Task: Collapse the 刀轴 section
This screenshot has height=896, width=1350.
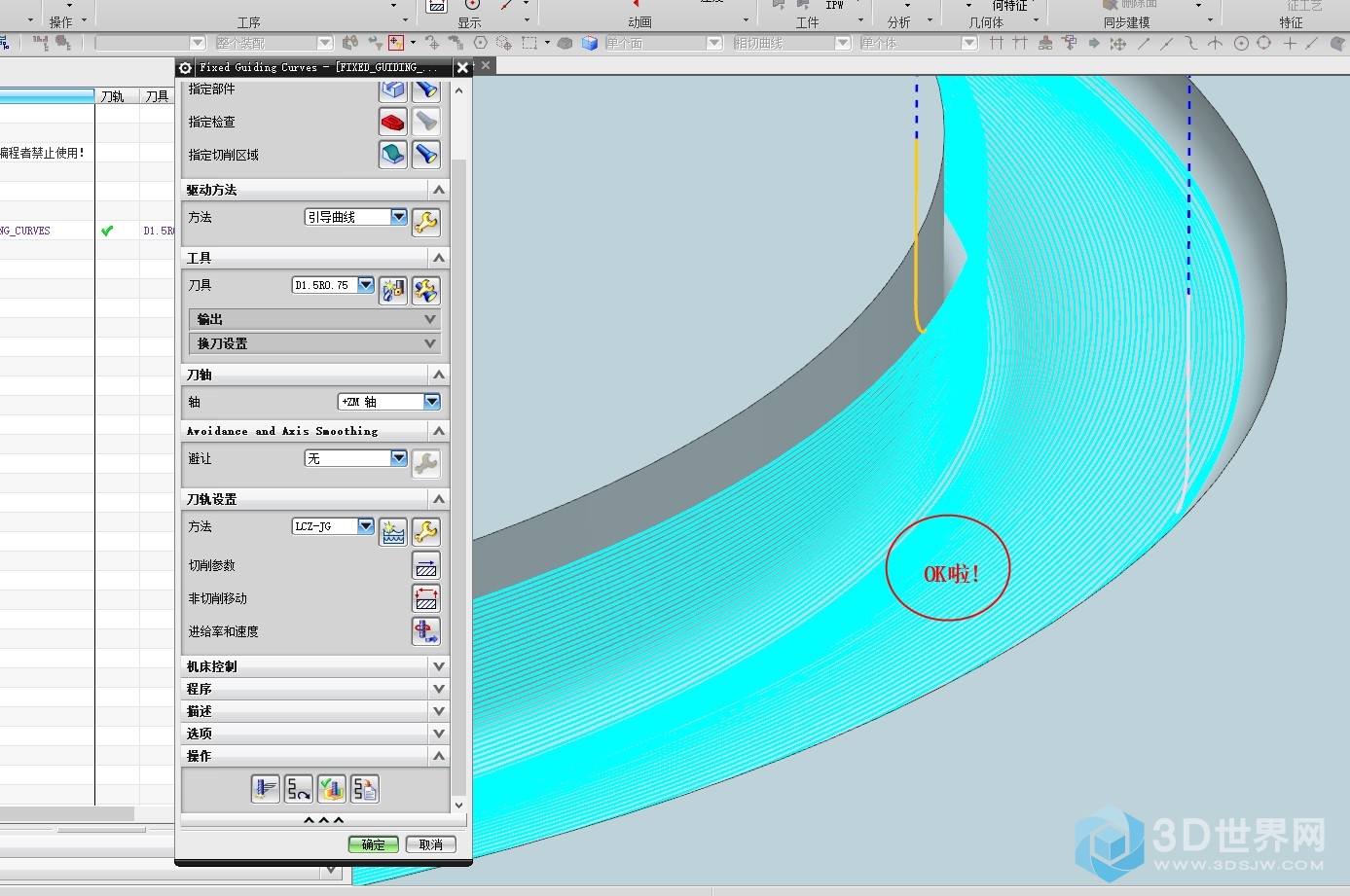Action: pyautogui.click(x=439, y=375)
